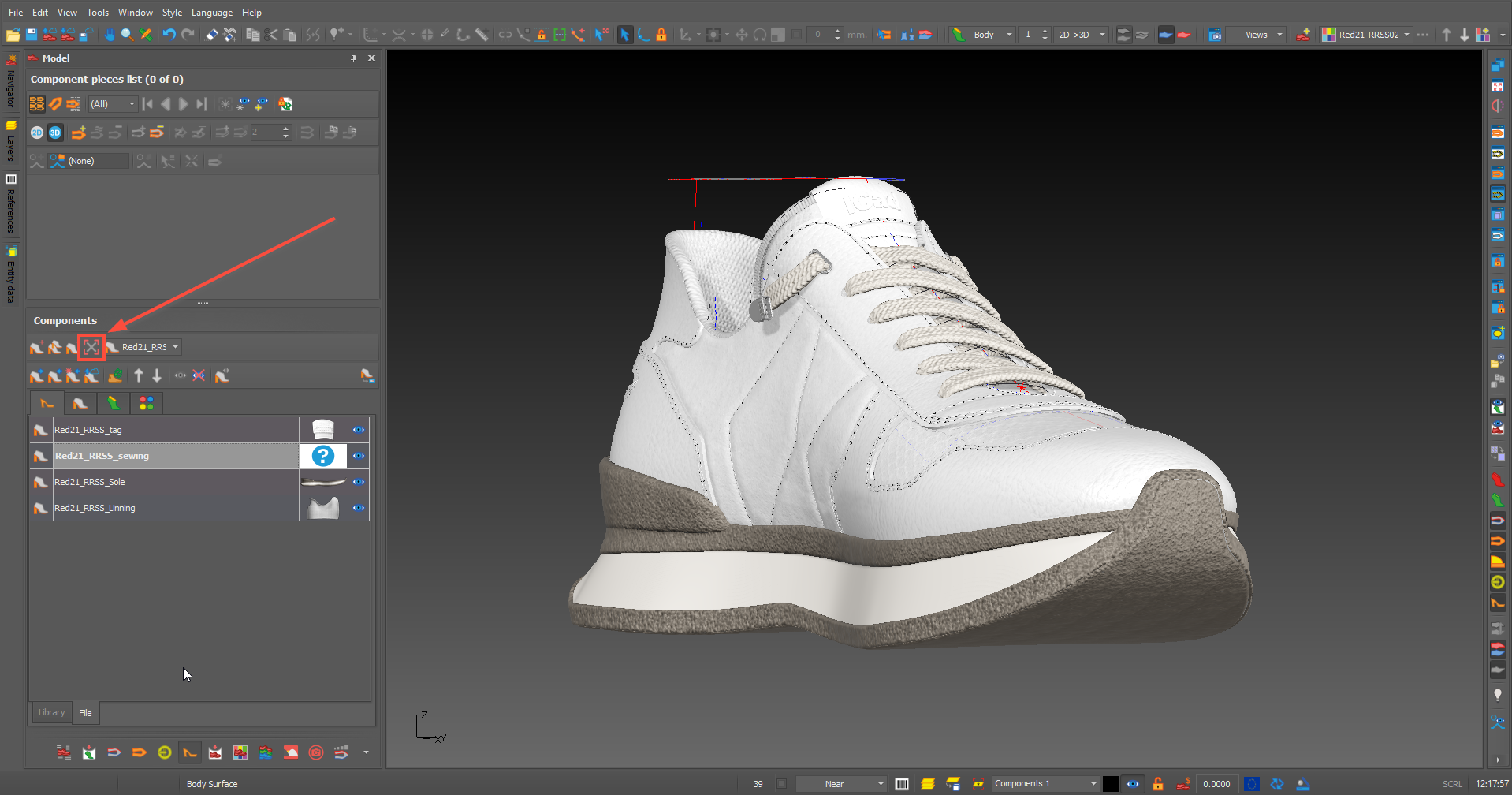Click the black color swatch in status bar
Screen dimensions: 1512x795
click(x=1110, y=784)
